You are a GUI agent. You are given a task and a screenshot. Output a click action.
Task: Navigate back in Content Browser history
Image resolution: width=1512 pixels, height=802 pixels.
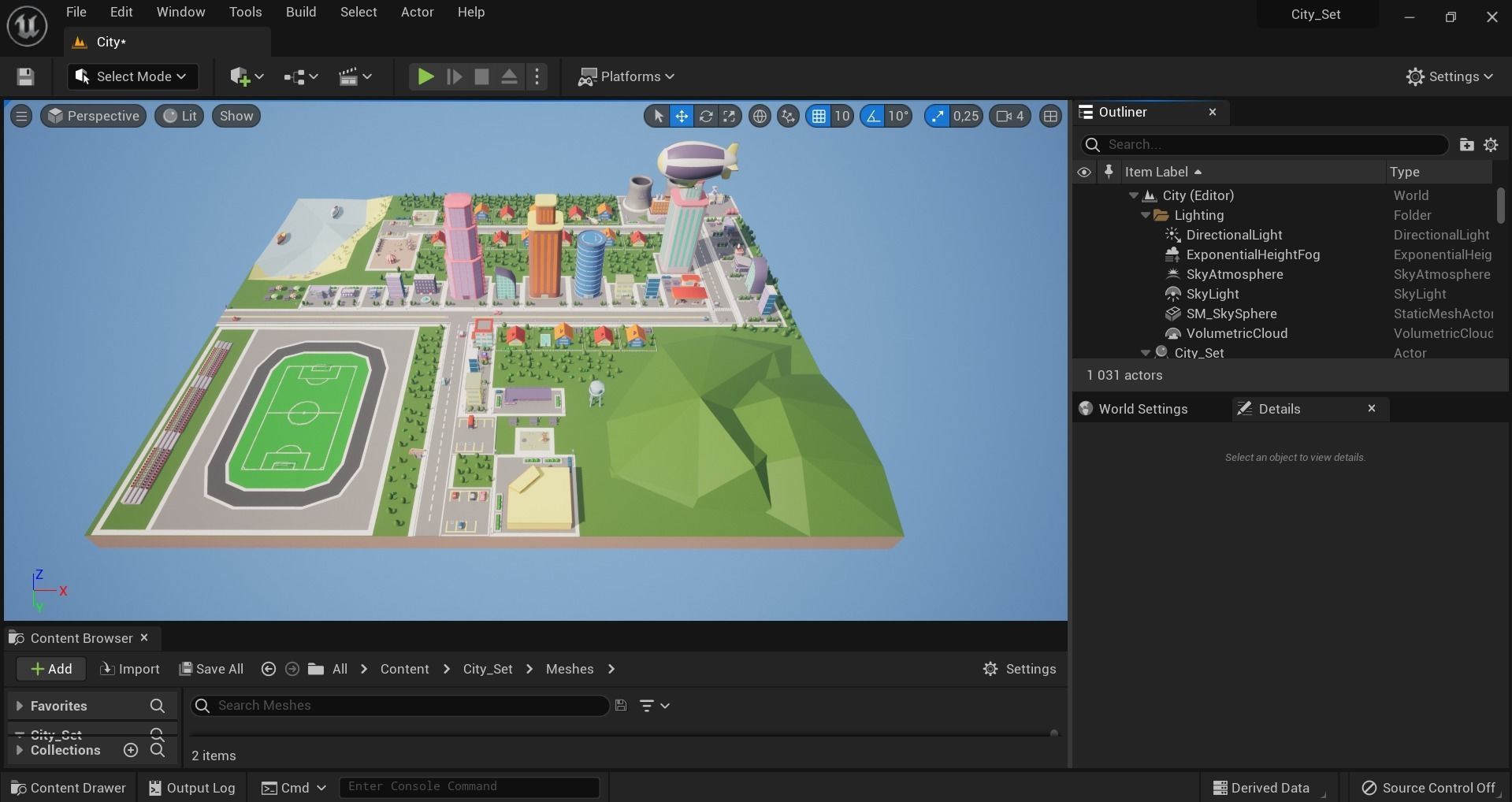[x=269, y=669]
